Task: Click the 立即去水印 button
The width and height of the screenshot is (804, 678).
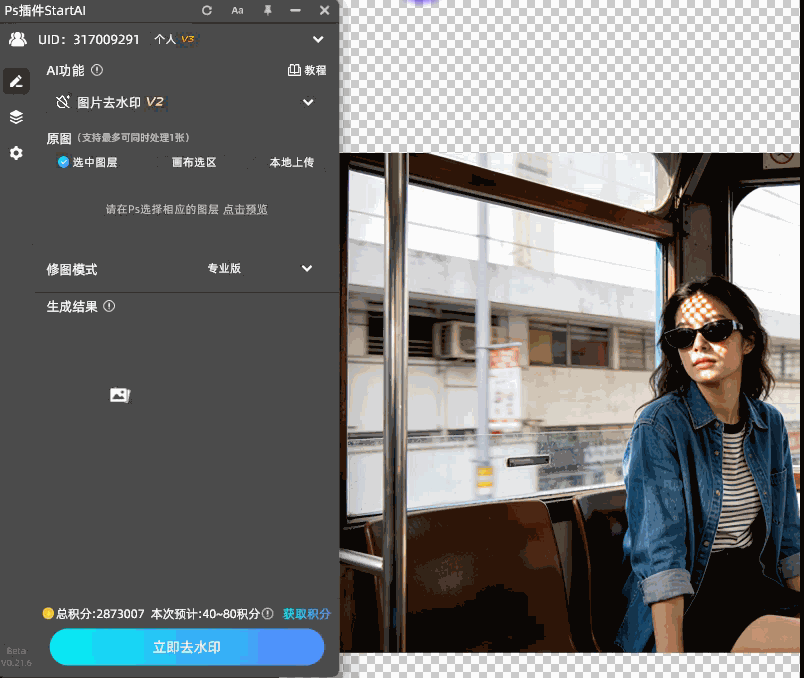Action: [x=186, y=647]
